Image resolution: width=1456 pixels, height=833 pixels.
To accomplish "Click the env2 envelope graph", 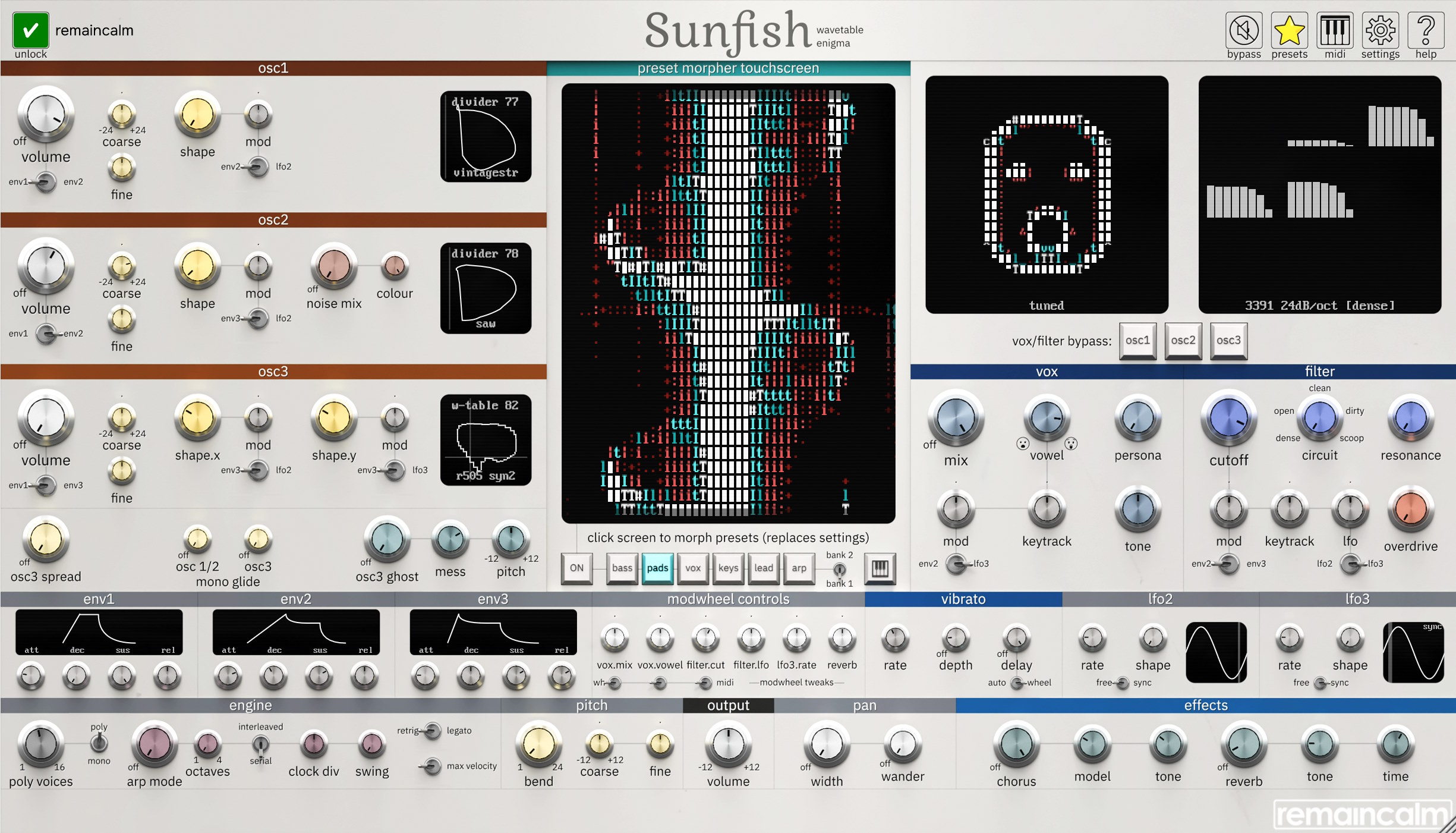I will coord(296,632).
